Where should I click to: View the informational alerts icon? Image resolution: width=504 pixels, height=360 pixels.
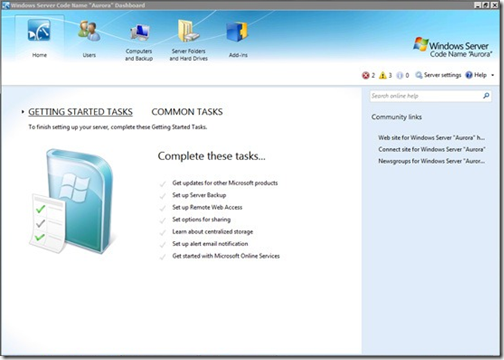point(400,75)
